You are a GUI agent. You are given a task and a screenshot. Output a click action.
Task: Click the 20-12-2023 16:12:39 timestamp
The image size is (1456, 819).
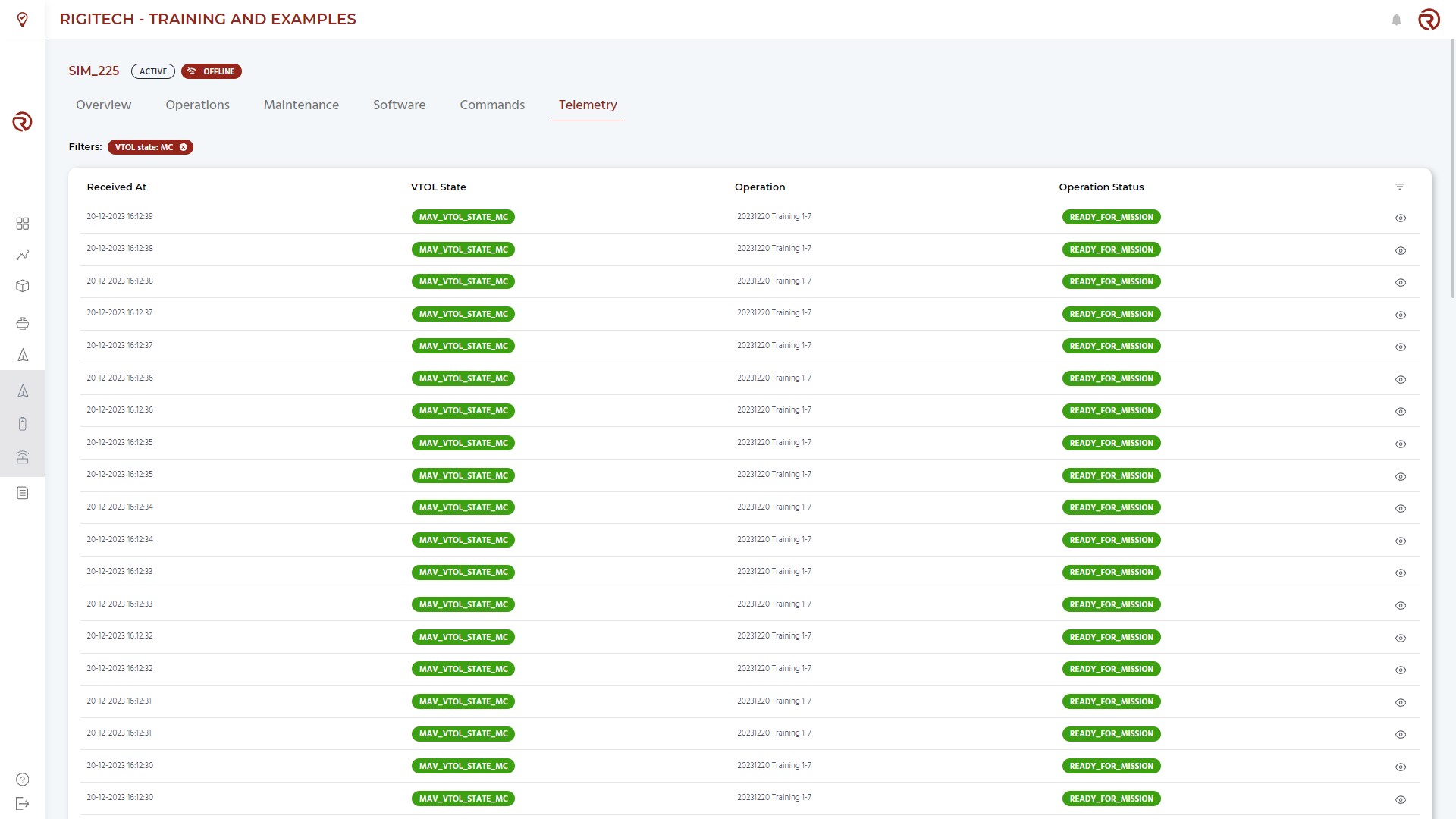click(120, 216)
